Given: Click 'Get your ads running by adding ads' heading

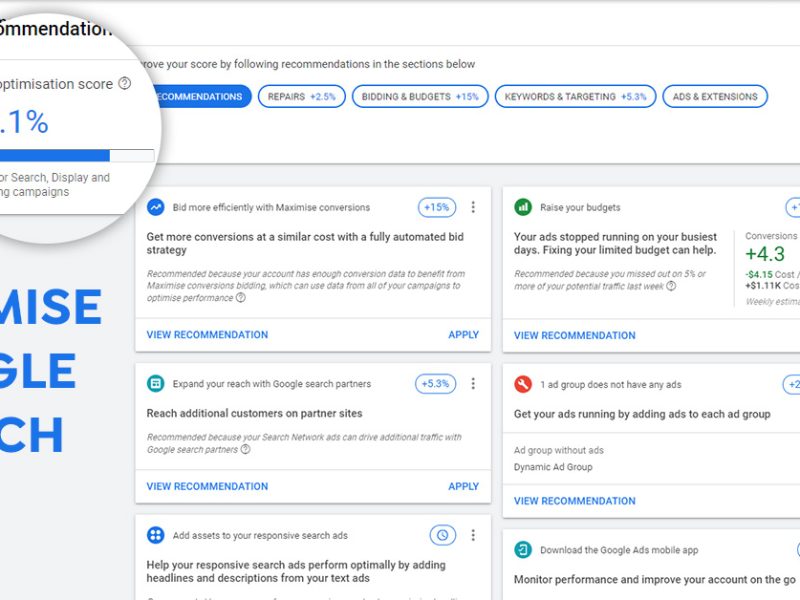Looking at the screenshot, I should tap(642, 414).
